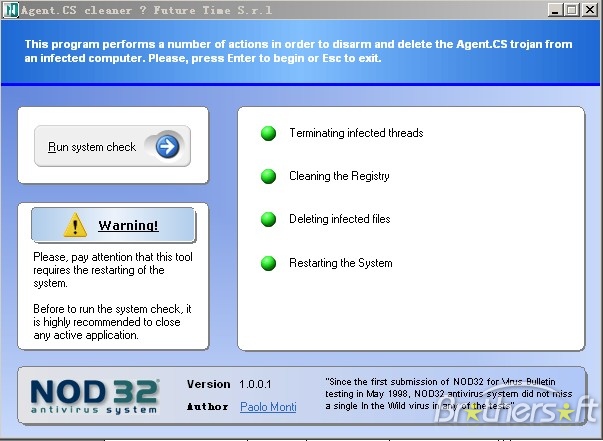Click the Run system check button
This screenshot has width=603, height=441.
[x=112, y=146]
